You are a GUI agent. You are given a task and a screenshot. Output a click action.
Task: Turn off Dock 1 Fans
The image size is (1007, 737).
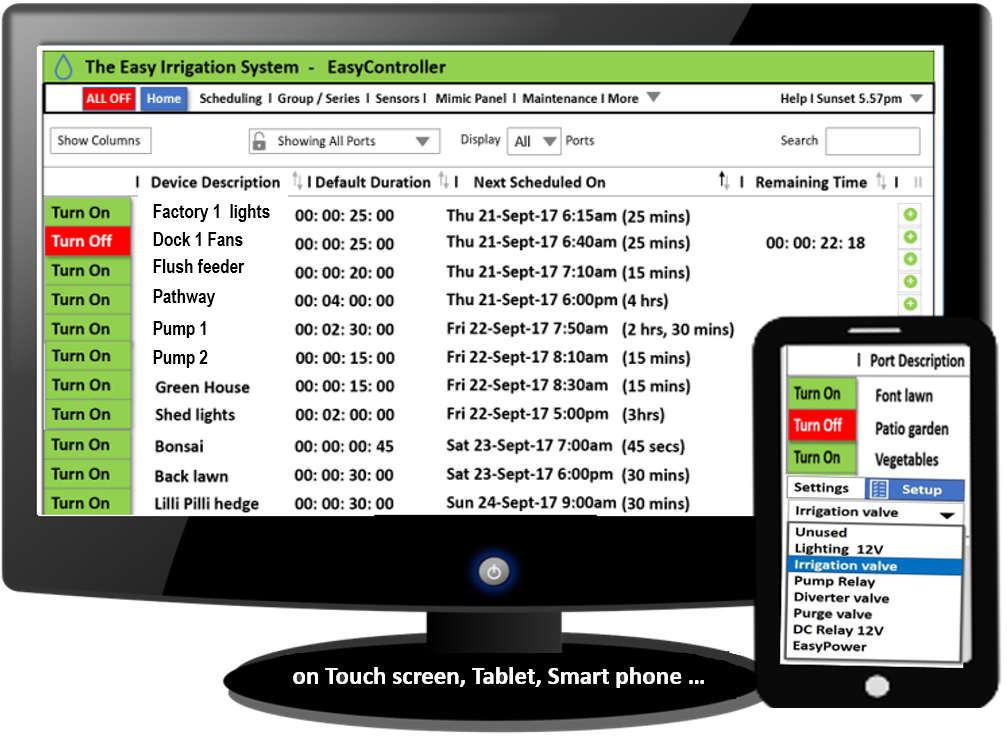coord(87,241)
